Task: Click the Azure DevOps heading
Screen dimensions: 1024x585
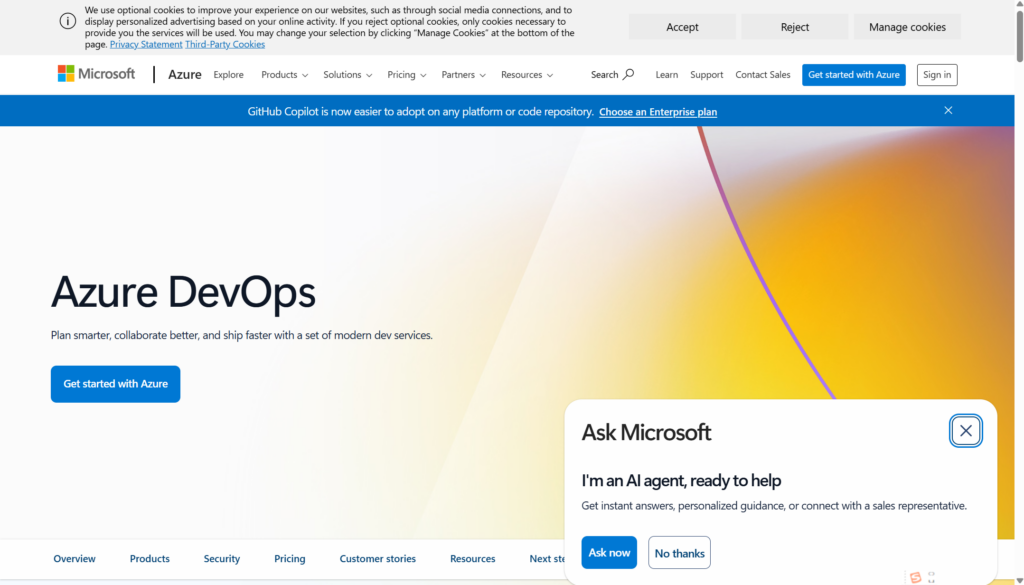Action: 184,292
